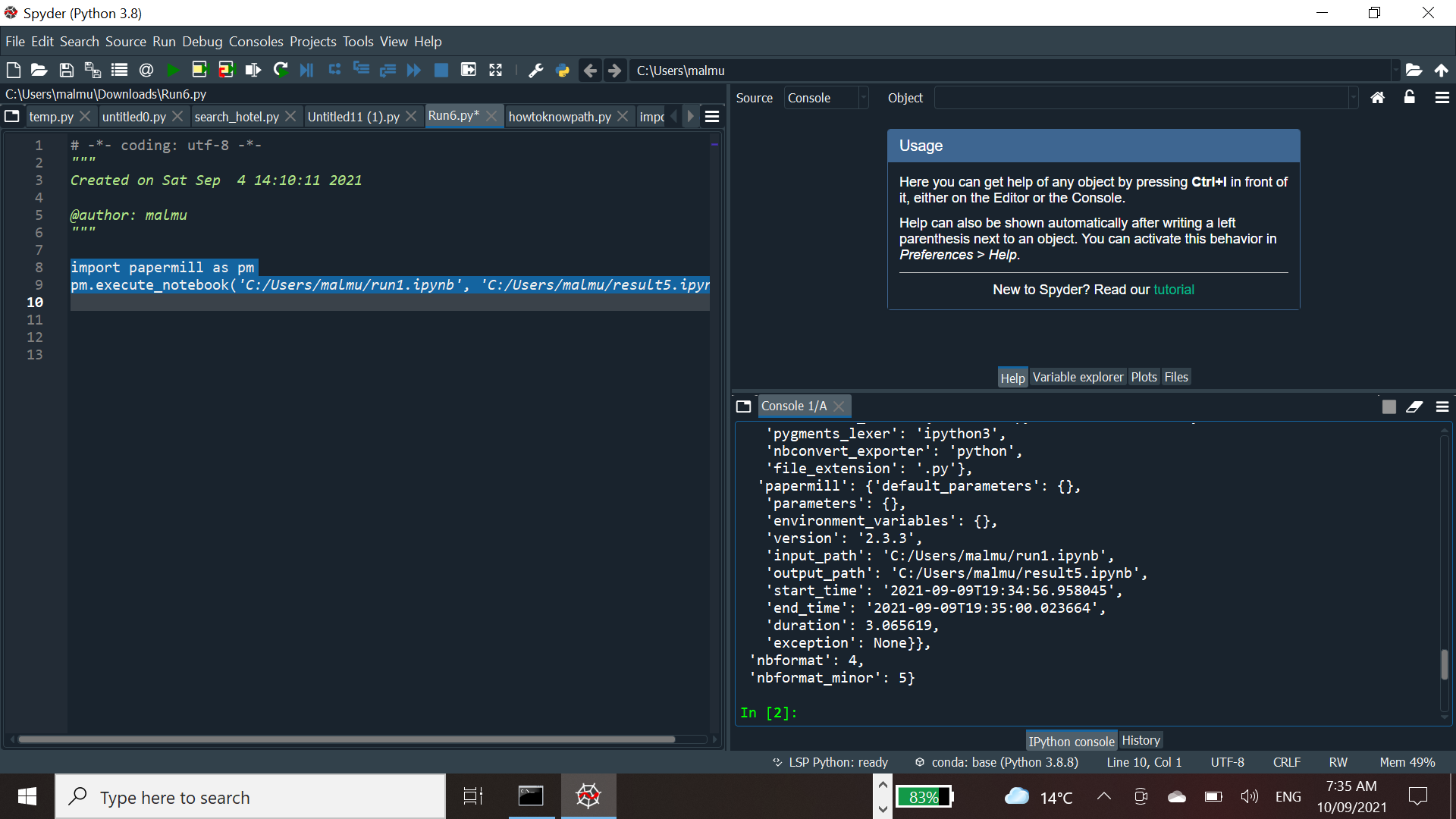Open the Debug menu
This screenshot has width=1456, height=819.
[x=202, y=42]
